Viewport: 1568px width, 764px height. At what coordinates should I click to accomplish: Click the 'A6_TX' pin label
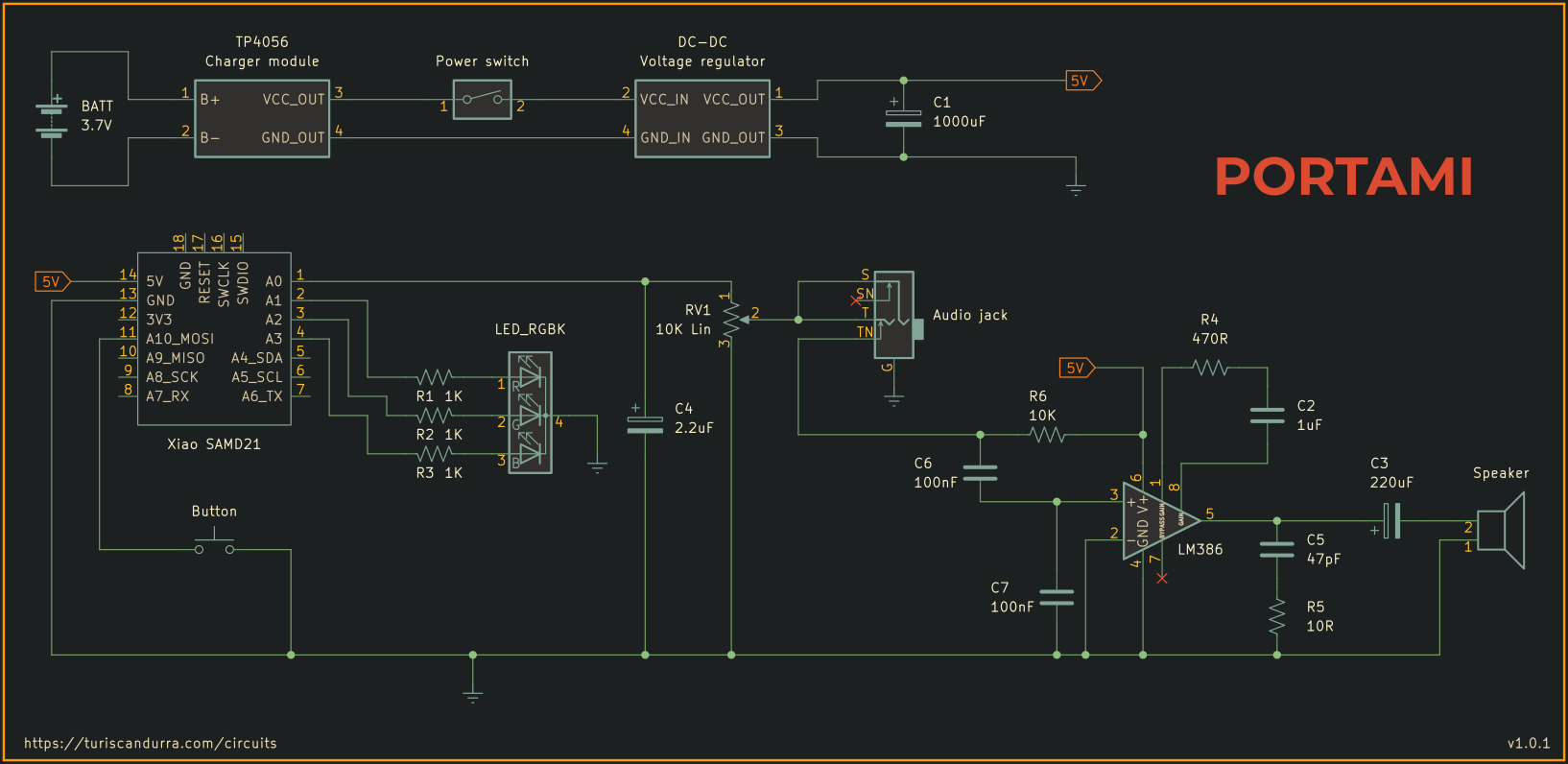[262, 396]
